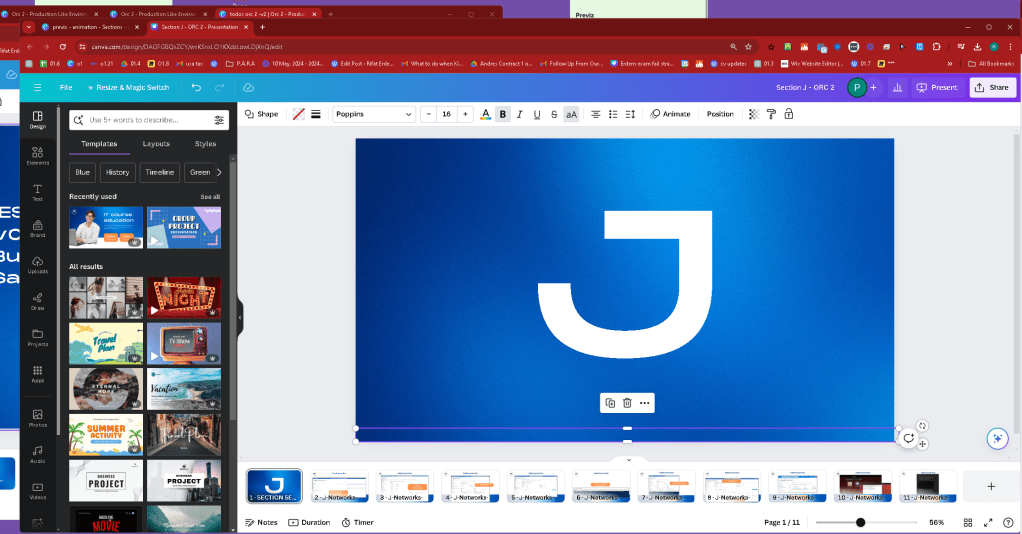Viewport: 1022px width, 534px height.
Task: Open Resize & Magic Switch menu
Action: [x=128, y=87]
